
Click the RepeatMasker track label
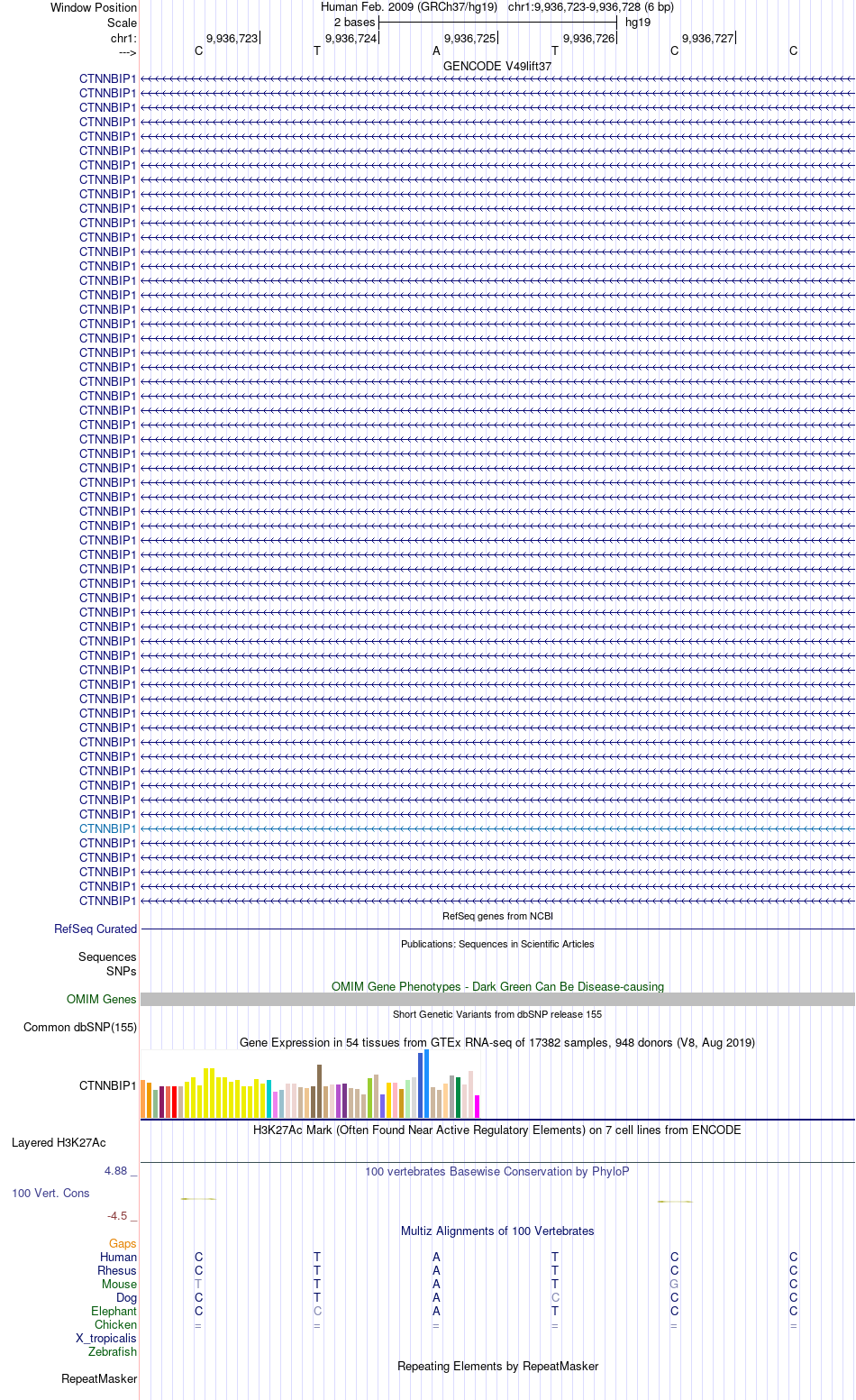click(99, 1378)
